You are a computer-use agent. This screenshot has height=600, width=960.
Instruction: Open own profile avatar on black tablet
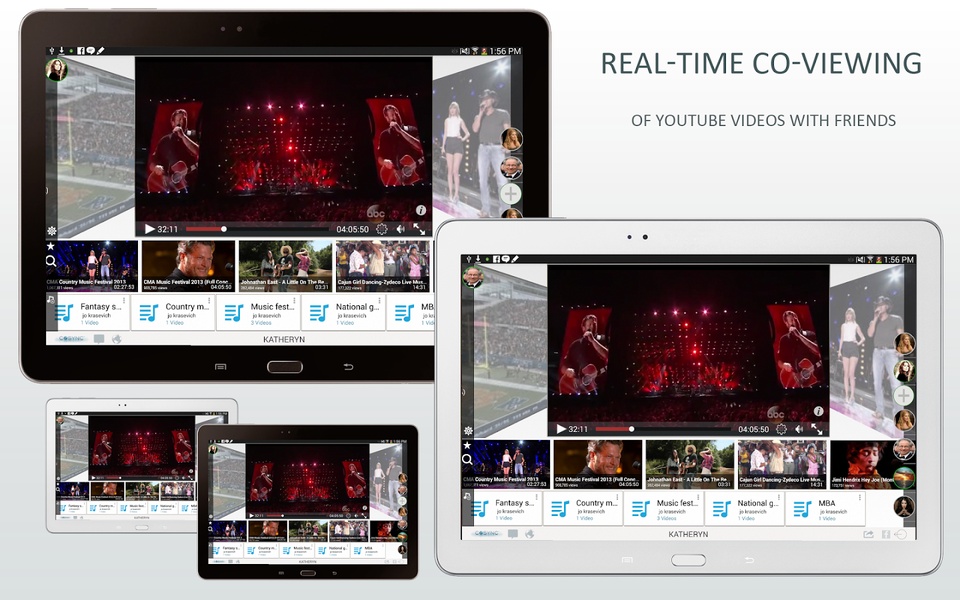tap(56, 70)
